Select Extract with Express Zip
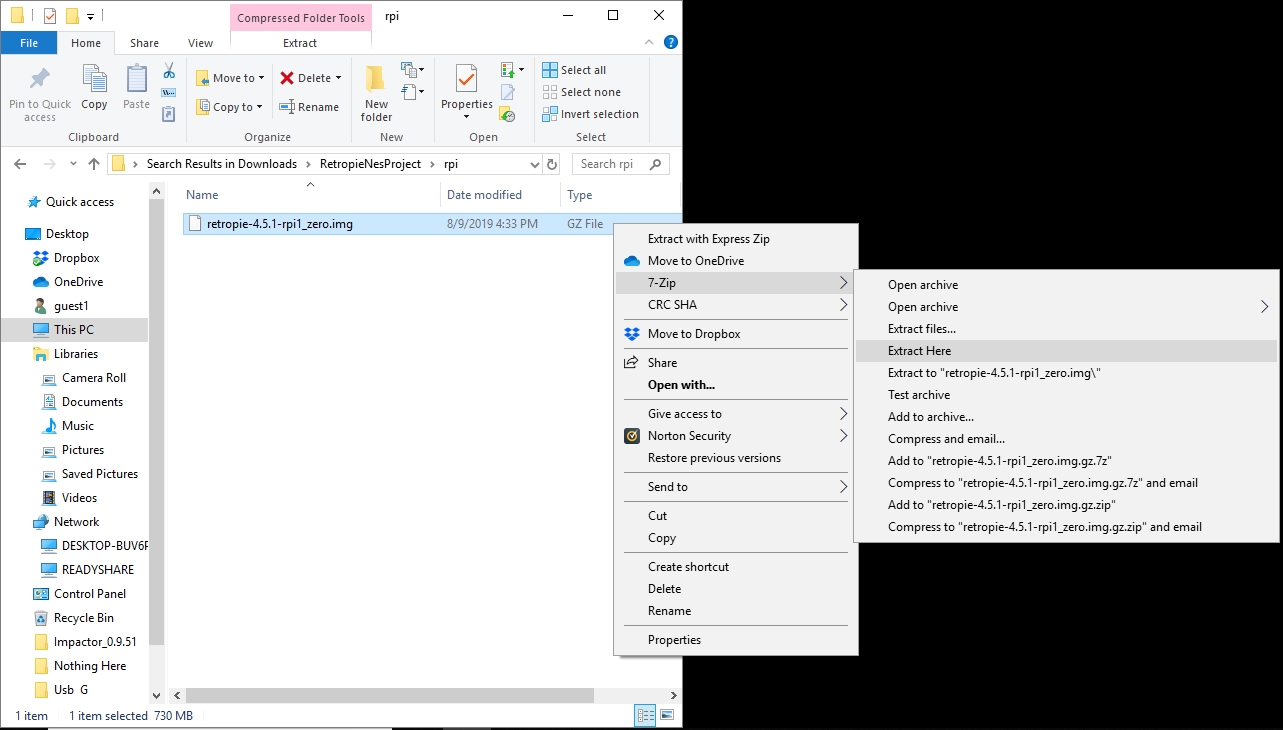Image resolution: width=1283 pixels, height=730 pixels. point(735,239)
